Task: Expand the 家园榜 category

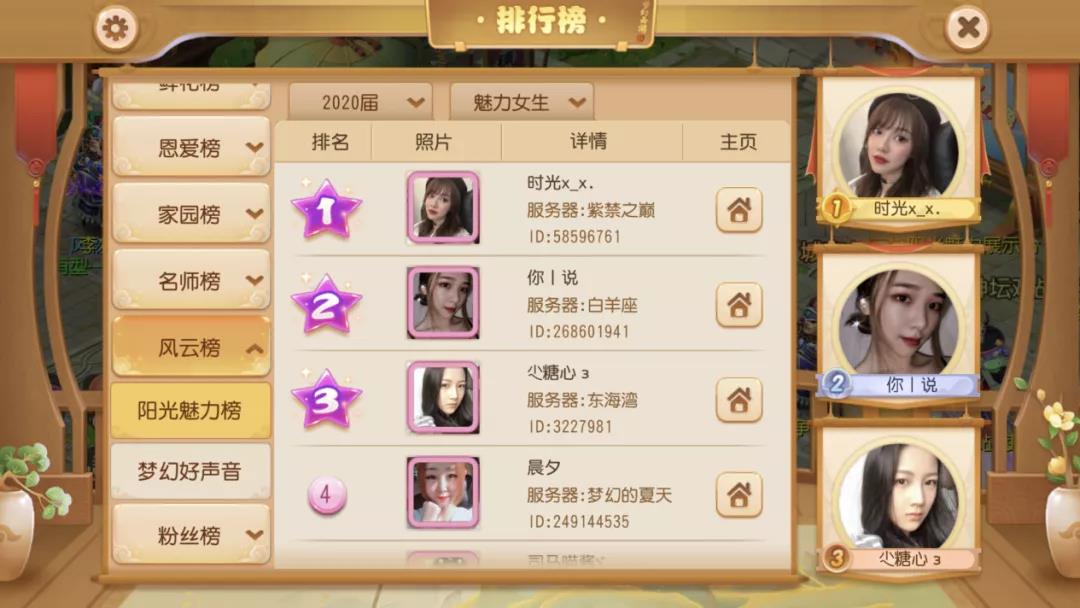Action: coord(191,213)
